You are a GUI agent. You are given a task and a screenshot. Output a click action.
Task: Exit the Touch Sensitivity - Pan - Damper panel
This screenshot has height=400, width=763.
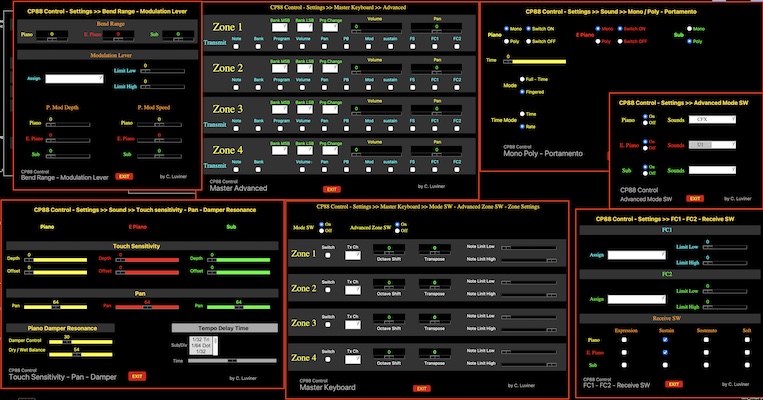point(137,376)
